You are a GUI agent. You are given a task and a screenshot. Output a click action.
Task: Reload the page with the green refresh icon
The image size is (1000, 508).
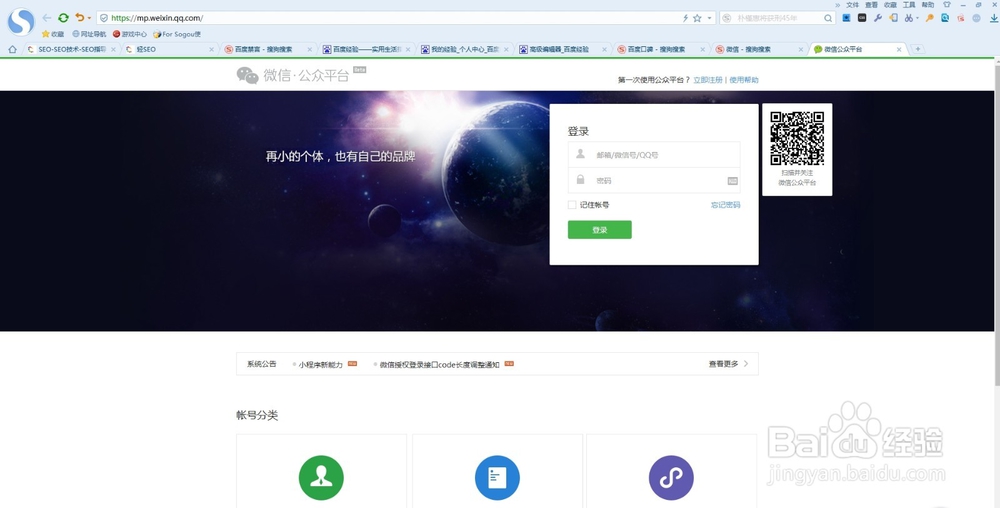click(x=63, y=18)
